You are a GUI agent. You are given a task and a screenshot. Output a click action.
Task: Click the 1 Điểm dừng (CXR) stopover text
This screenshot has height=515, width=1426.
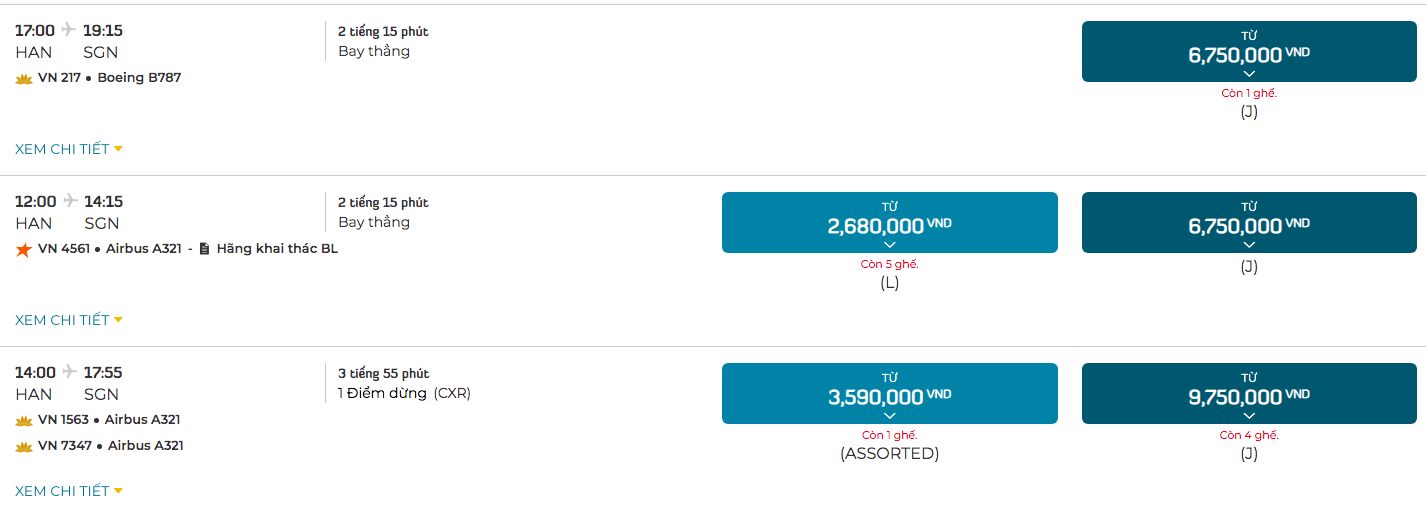coord(404,393)
